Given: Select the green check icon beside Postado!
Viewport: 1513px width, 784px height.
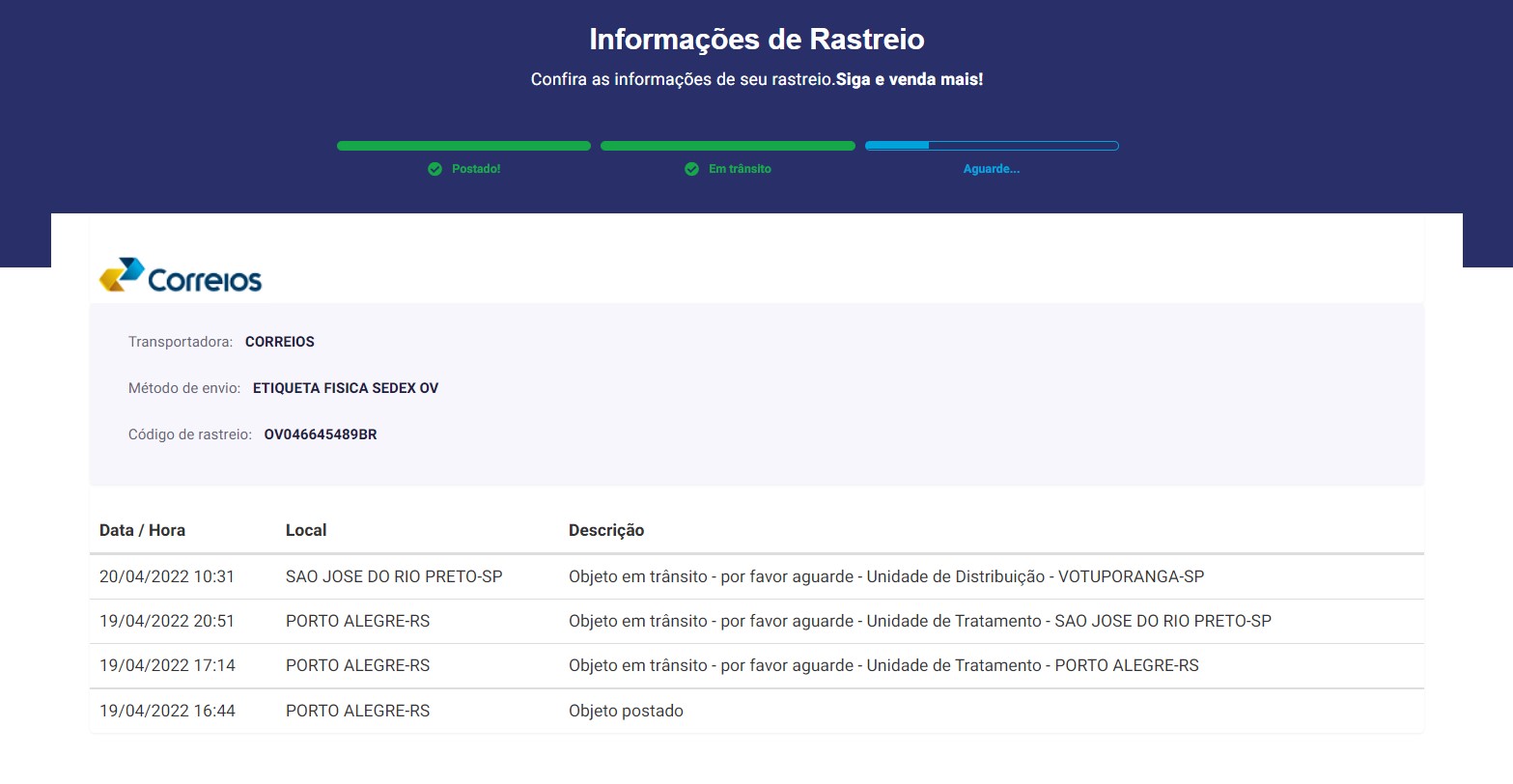Looking at the screenshot, I should pyautogui.click(x=435, y=168).
